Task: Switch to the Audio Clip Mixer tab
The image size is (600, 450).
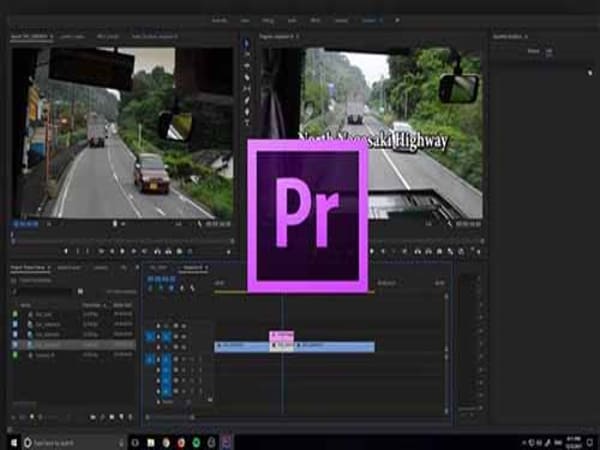Action: coord(155,37)
